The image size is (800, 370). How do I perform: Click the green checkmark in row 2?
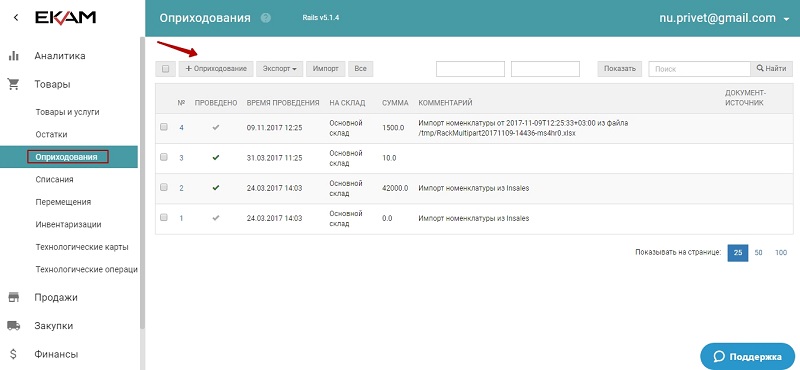216,188
